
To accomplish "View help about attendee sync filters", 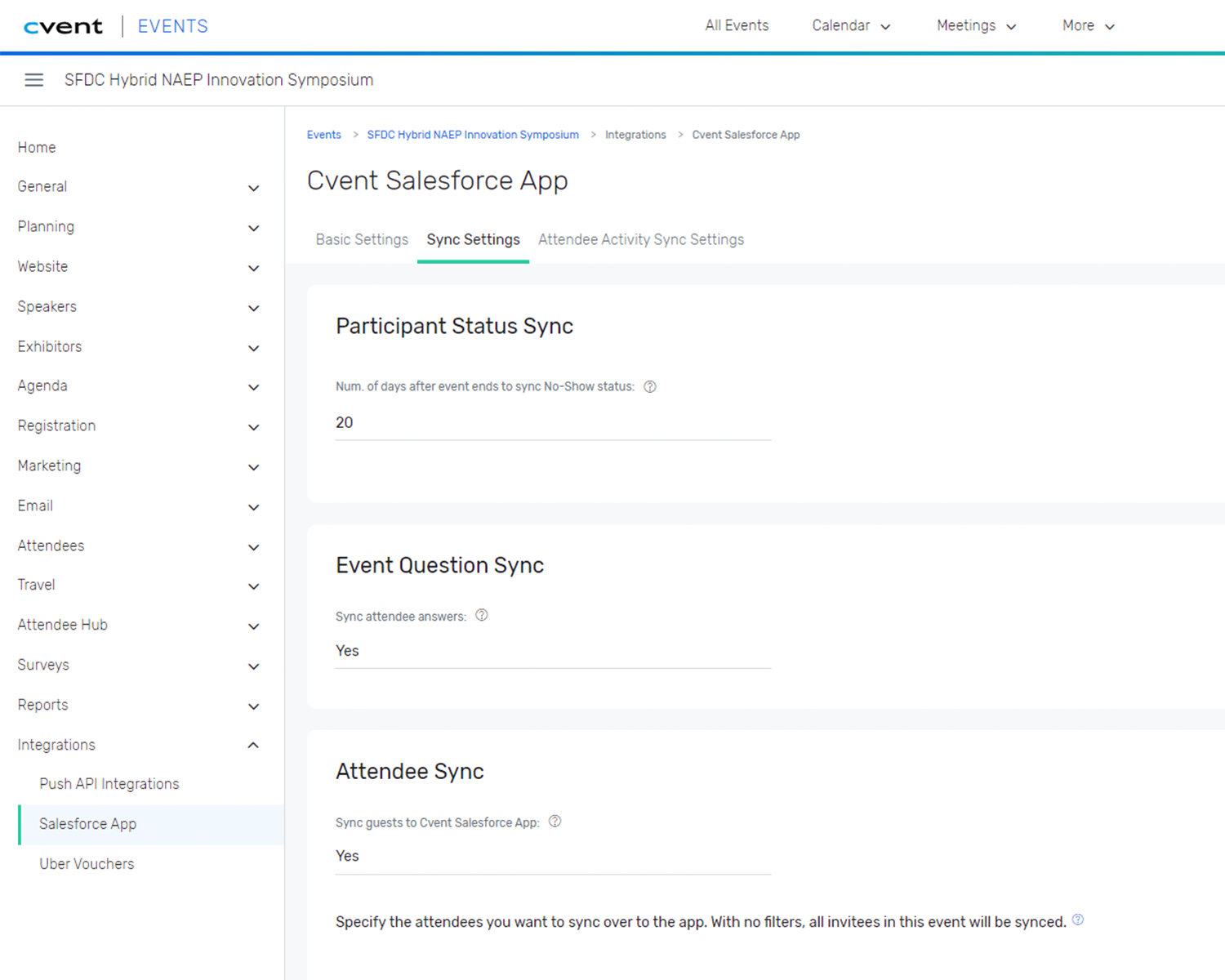I will tap(1077, 920).
